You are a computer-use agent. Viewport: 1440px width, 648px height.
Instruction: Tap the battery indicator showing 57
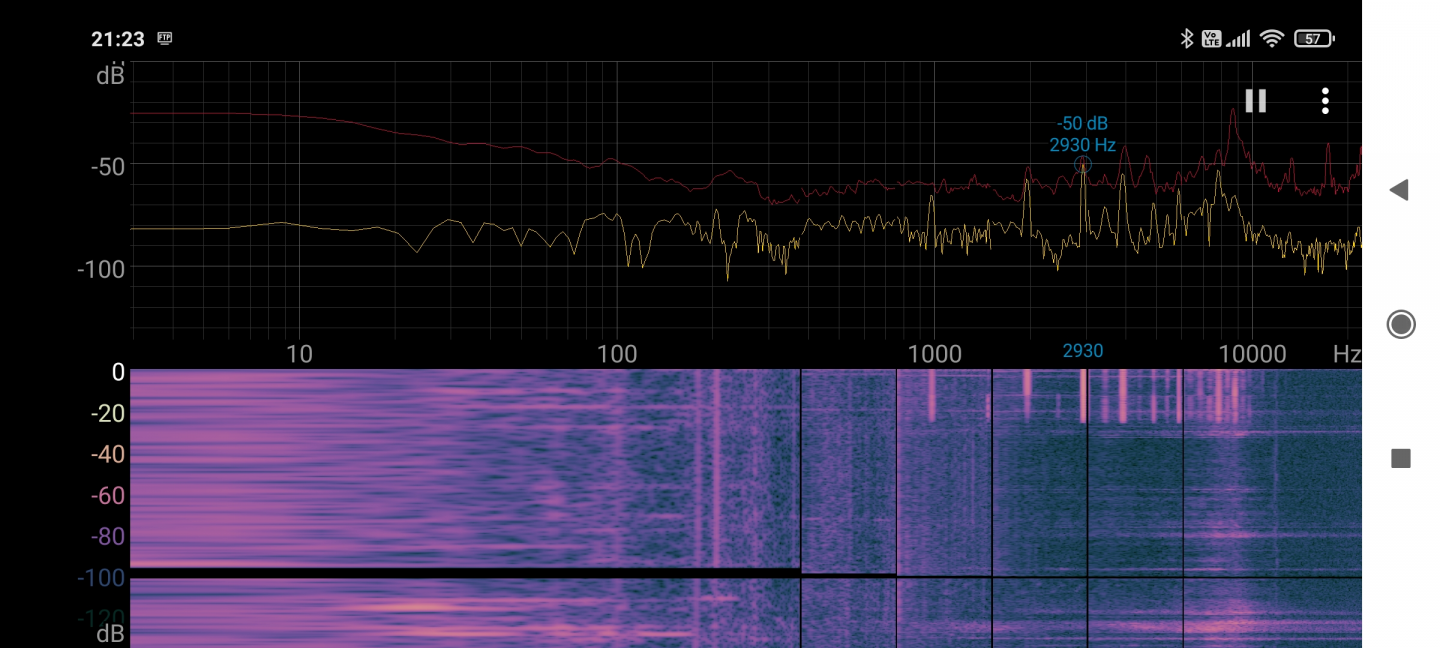coord(1314,39)
